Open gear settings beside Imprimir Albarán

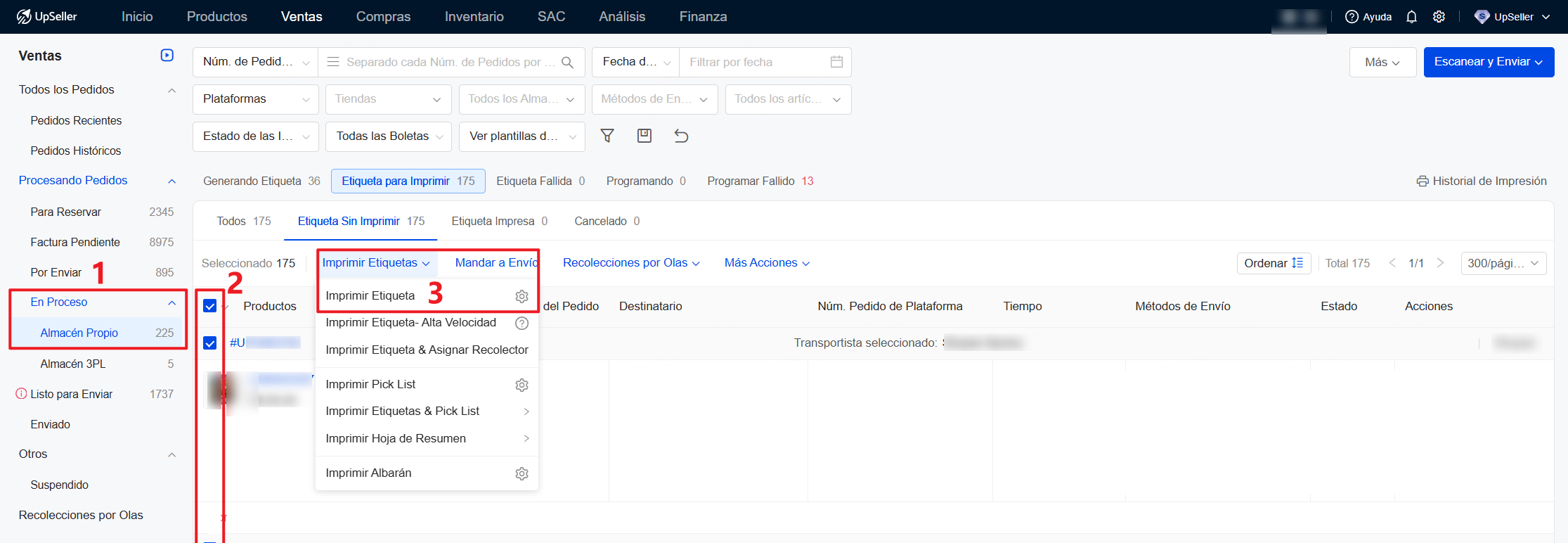(x=521, y=473)
